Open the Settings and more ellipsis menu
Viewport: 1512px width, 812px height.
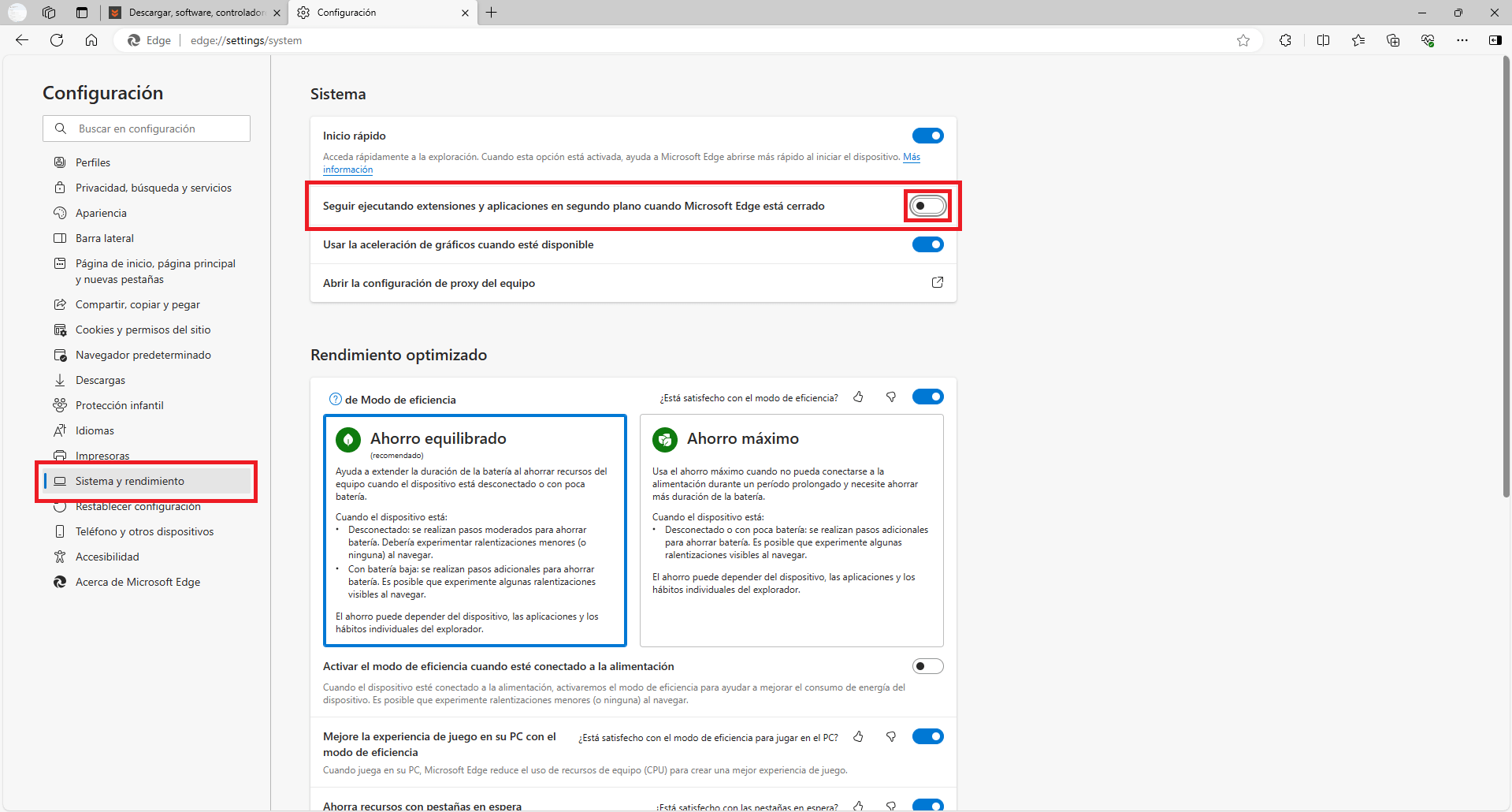(1462, 40)
